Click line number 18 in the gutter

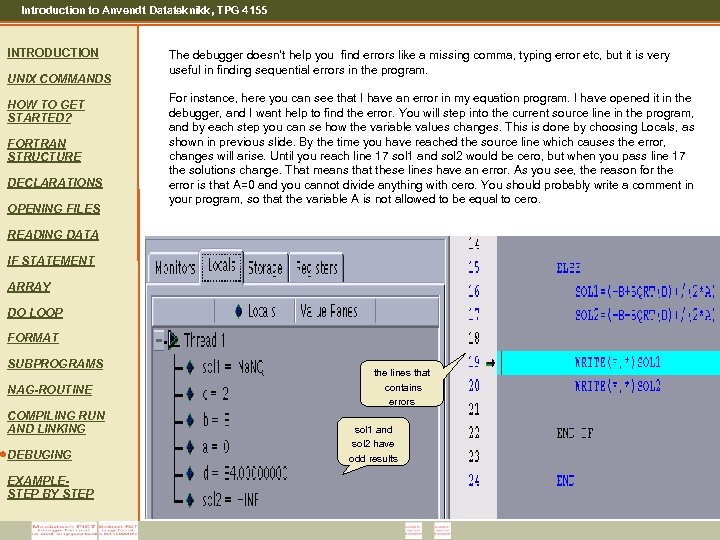click(x=474, y=338)
